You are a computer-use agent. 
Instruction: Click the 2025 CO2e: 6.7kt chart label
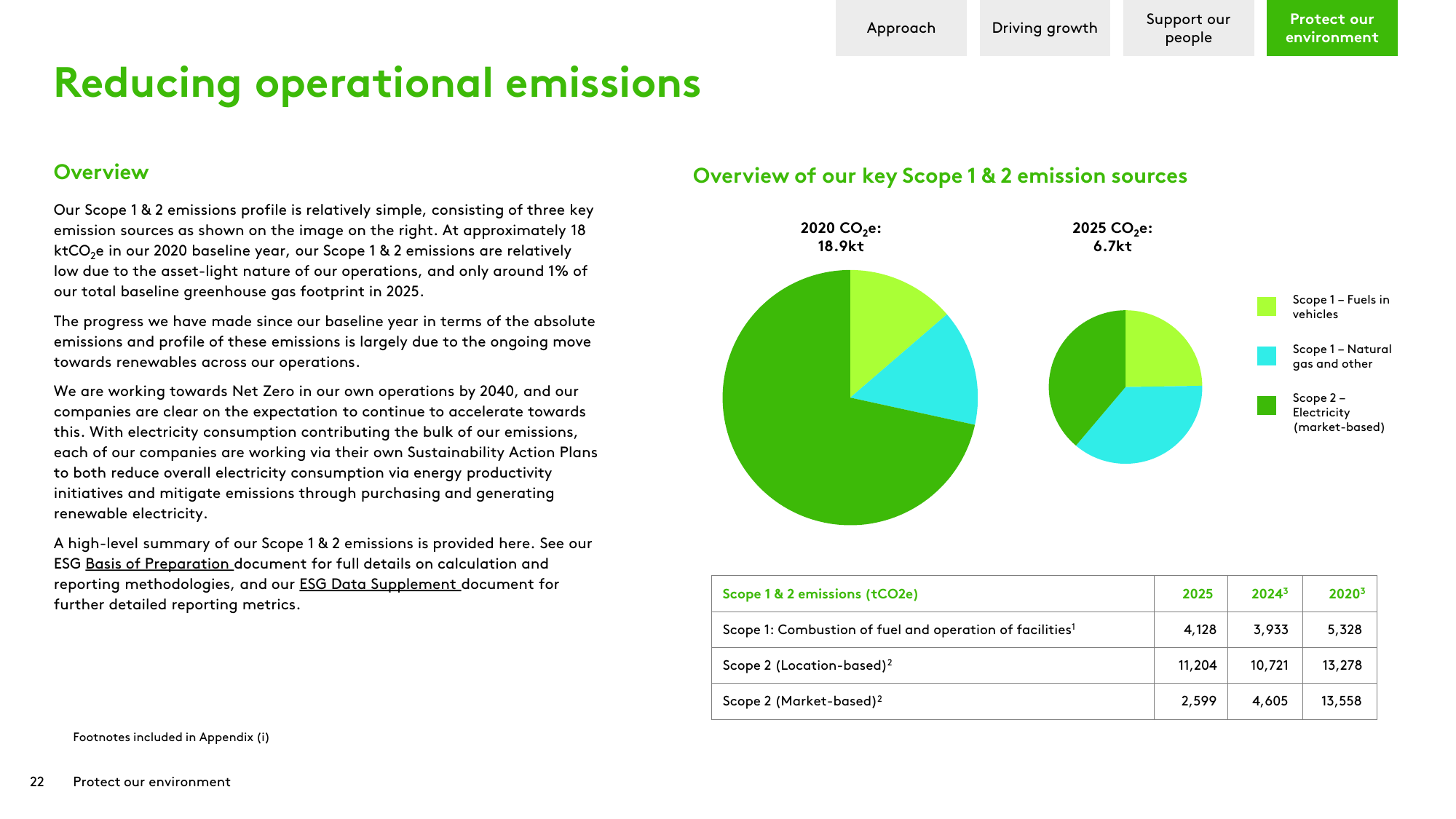click(1112, 237)
